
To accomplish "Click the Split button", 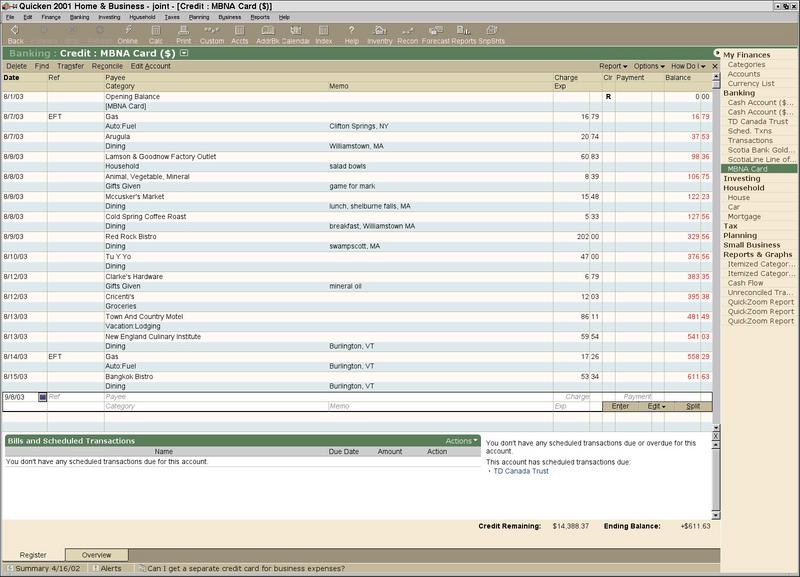I will [693, 407].
